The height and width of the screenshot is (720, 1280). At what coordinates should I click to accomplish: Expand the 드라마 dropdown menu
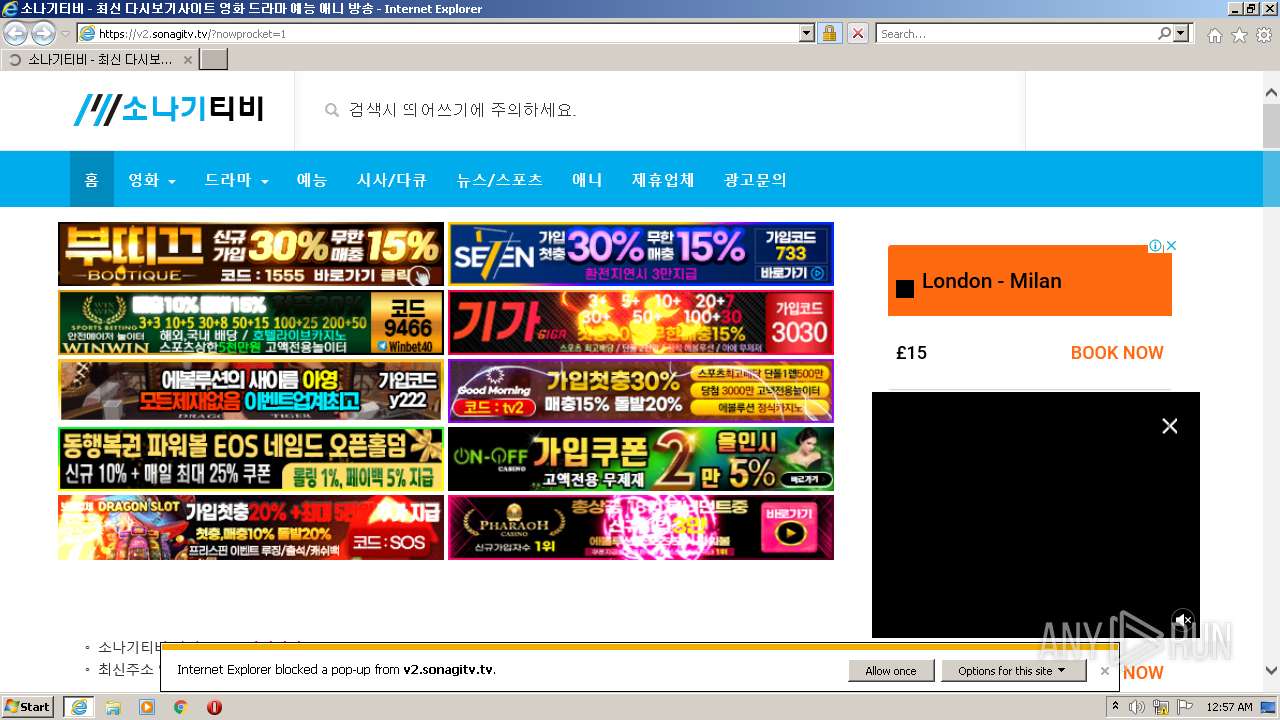tap(236, 180)
